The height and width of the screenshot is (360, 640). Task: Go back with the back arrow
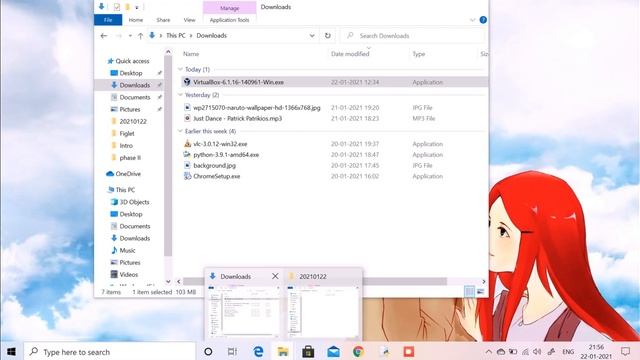(x=104, y=36)
